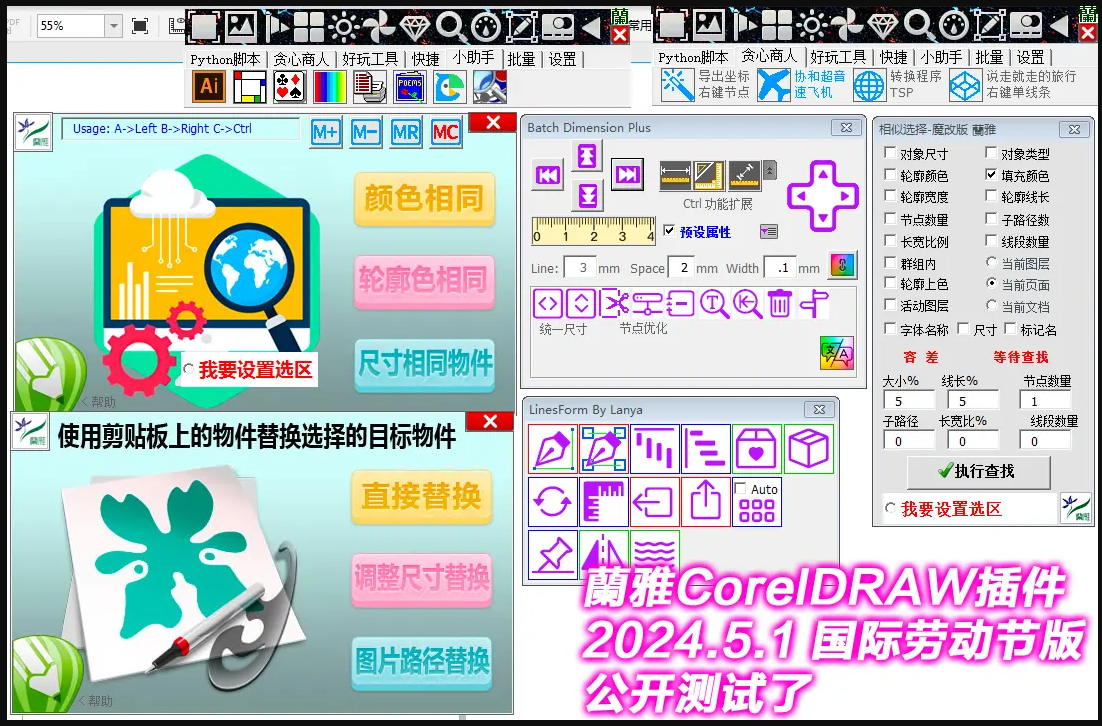Click the heart box icon in LinesForm
Viewport: 1102px width, 726px height.
pyautogui.click(x=756, y=449)
